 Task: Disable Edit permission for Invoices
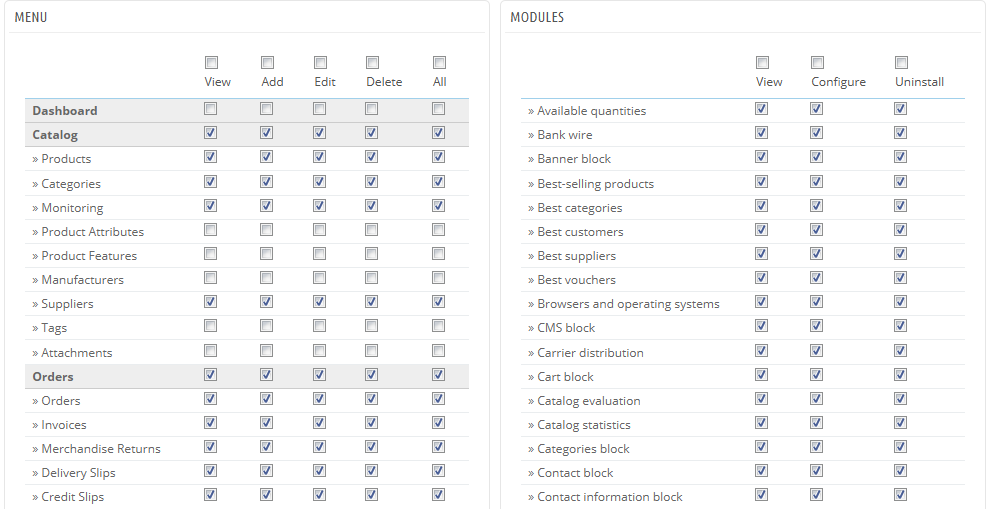pyautogui.click(x=320, y=423)
